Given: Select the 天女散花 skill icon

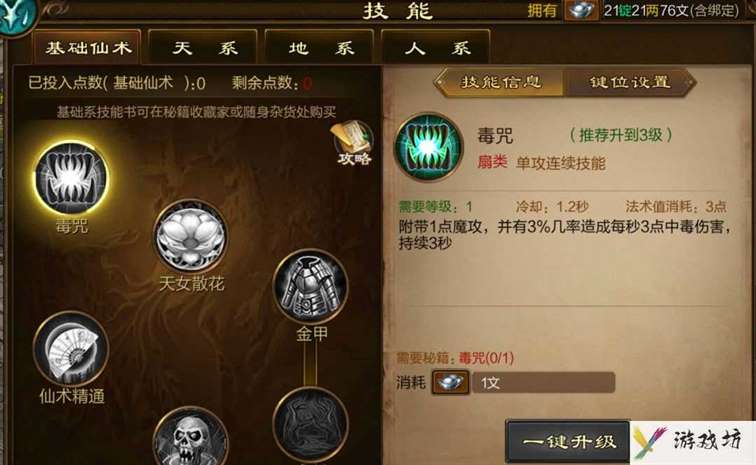Looking at the screenshot, I should click(190, 236).
